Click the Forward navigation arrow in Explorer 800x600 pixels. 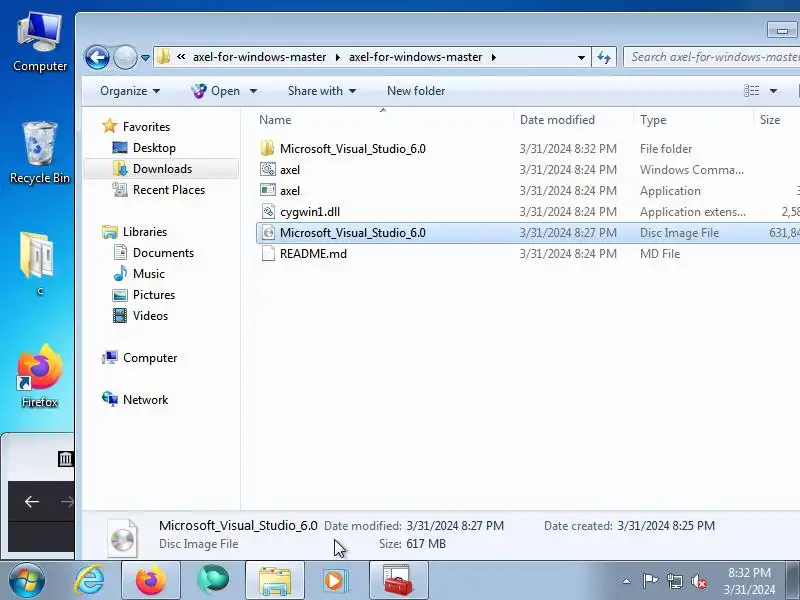[x=125, y=57]
